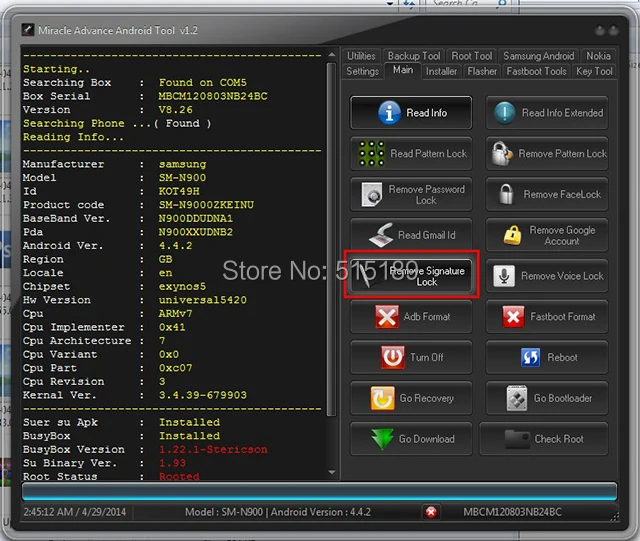Switch to the Backup Tool tab

click(414, 56)
